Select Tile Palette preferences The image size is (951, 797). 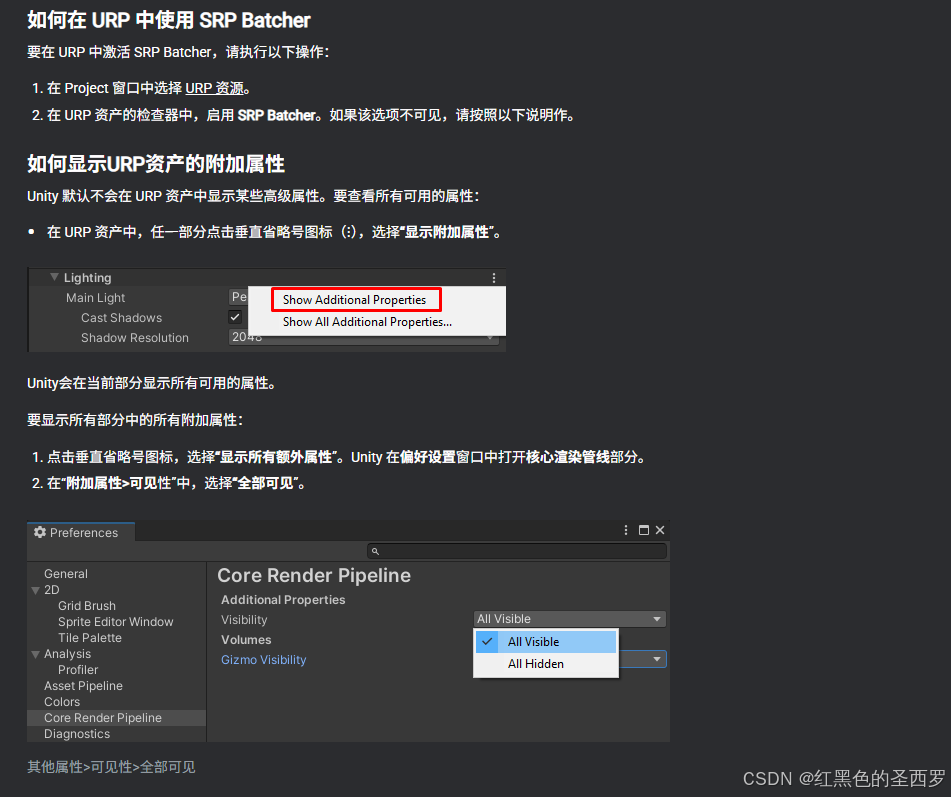tap(90, 637)
